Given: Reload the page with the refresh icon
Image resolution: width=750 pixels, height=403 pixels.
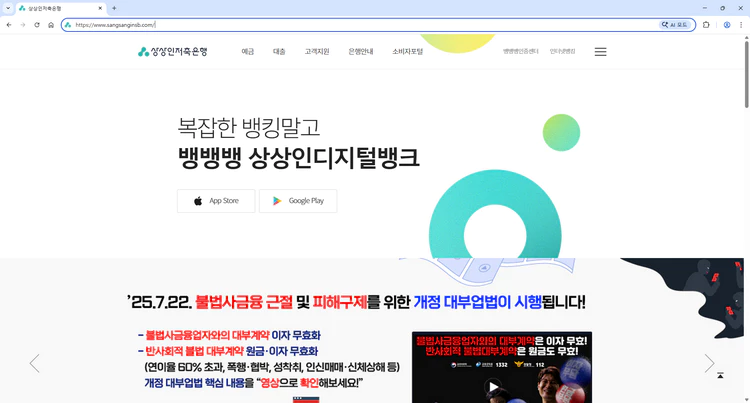Looking at the screenshot, I should pyautogui.click(x=37, y=25).
